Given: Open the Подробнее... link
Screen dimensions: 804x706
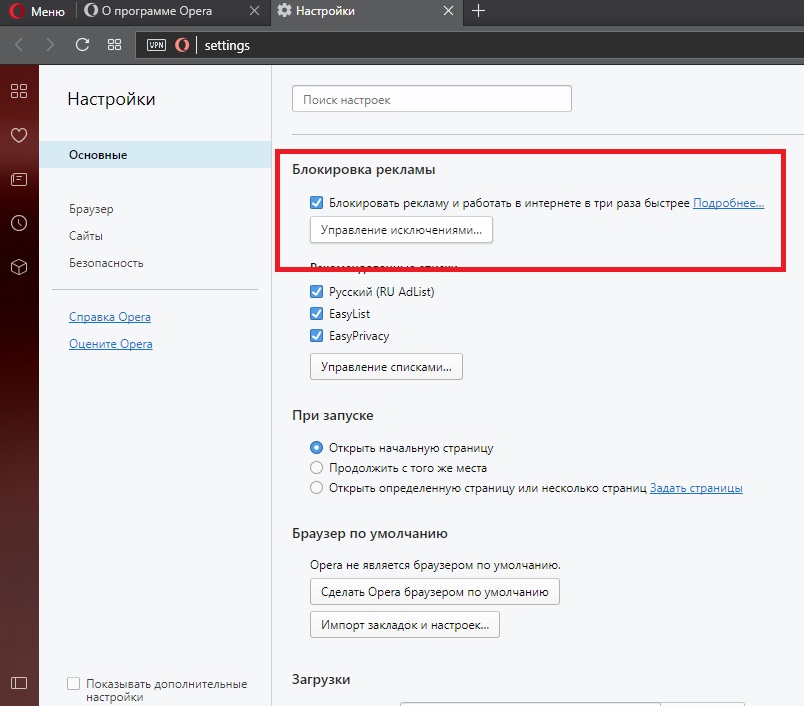Looking at the screenshot, I should click(728, 203).
